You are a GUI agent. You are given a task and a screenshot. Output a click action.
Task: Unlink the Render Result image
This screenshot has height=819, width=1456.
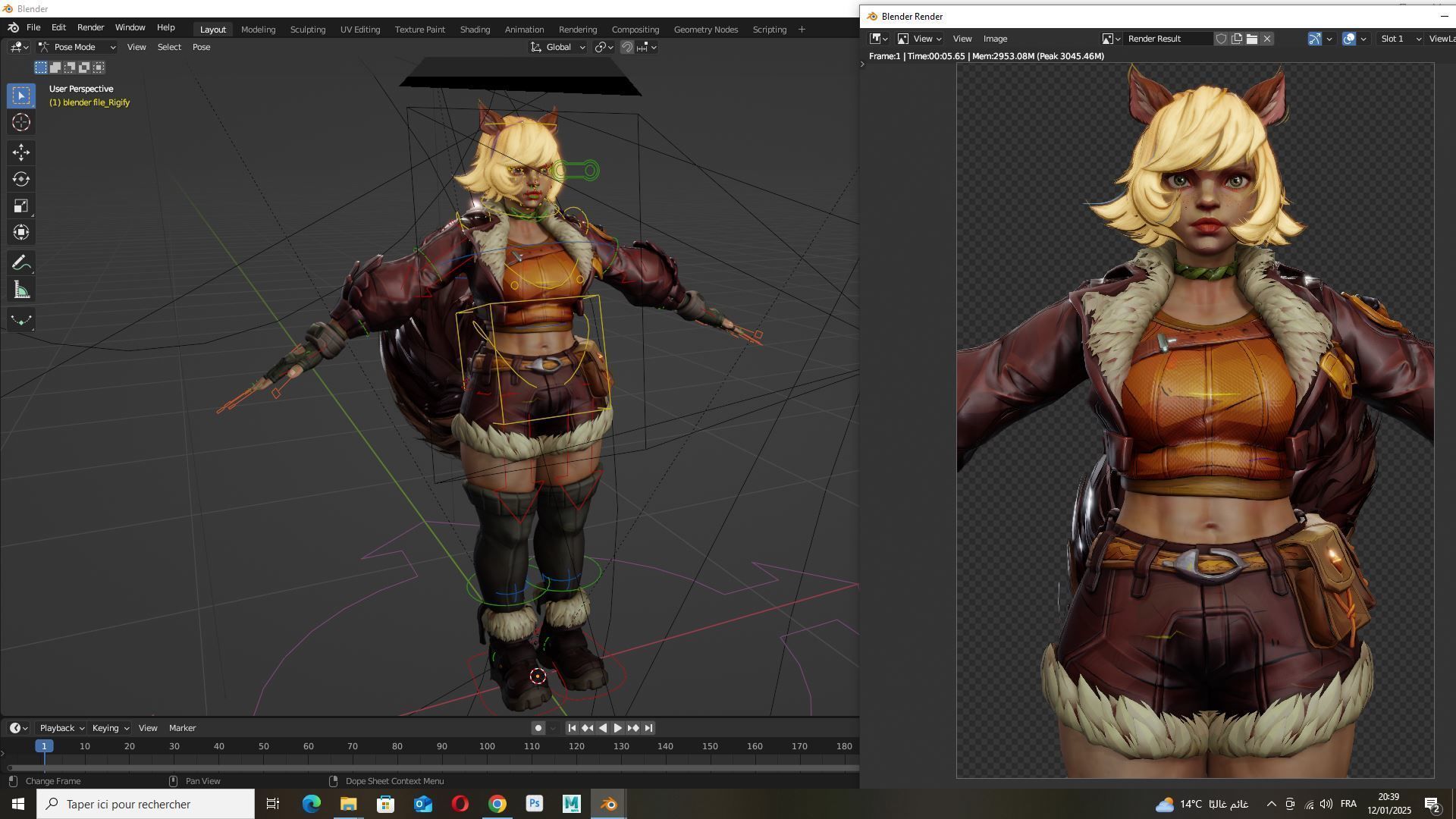pos(1267,39)
